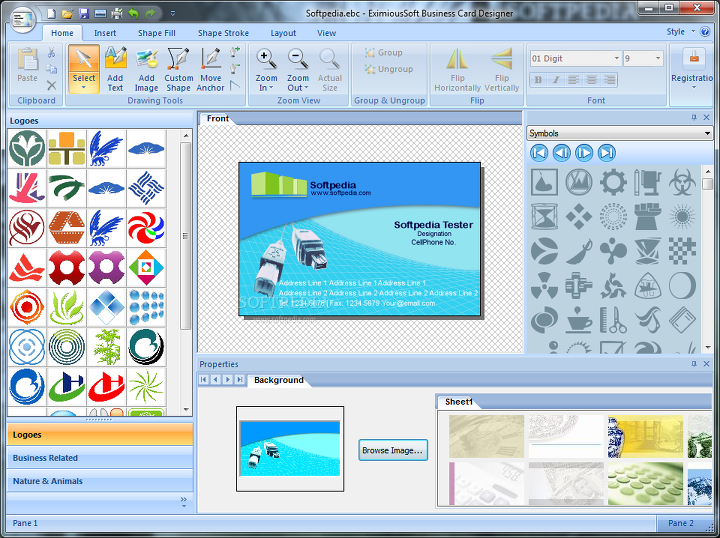Set text alignment to right

coord(609,80)
